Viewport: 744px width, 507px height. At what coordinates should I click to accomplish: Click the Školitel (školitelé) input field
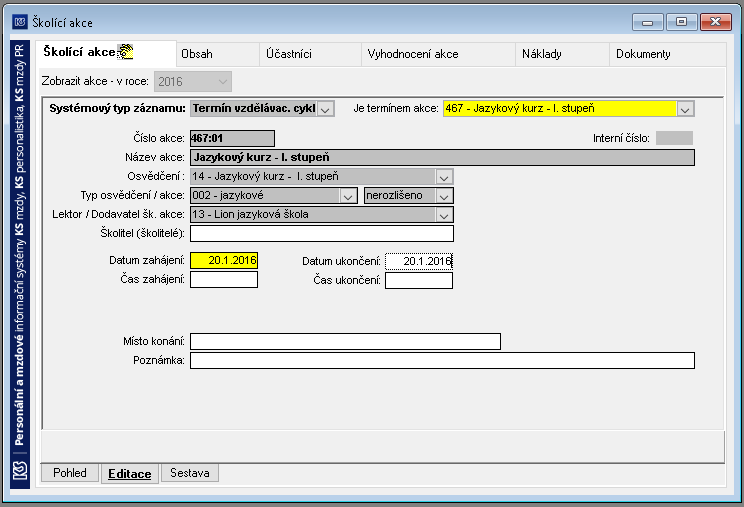tap(322, 233)
